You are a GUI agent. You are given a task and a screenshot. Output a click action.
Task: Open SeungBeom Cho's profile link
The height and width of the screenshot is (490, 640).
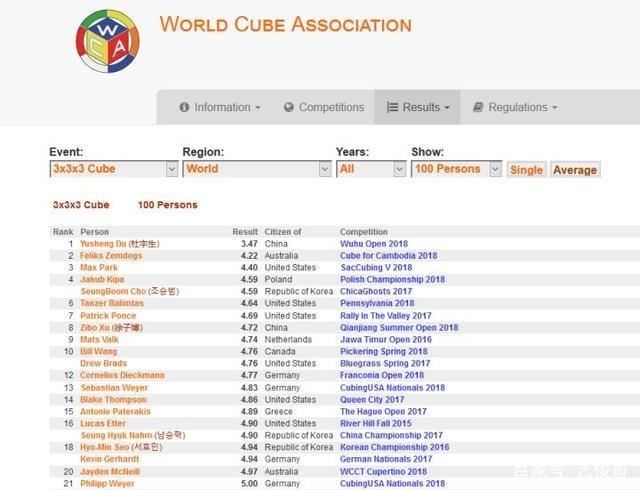pos(130,291)
